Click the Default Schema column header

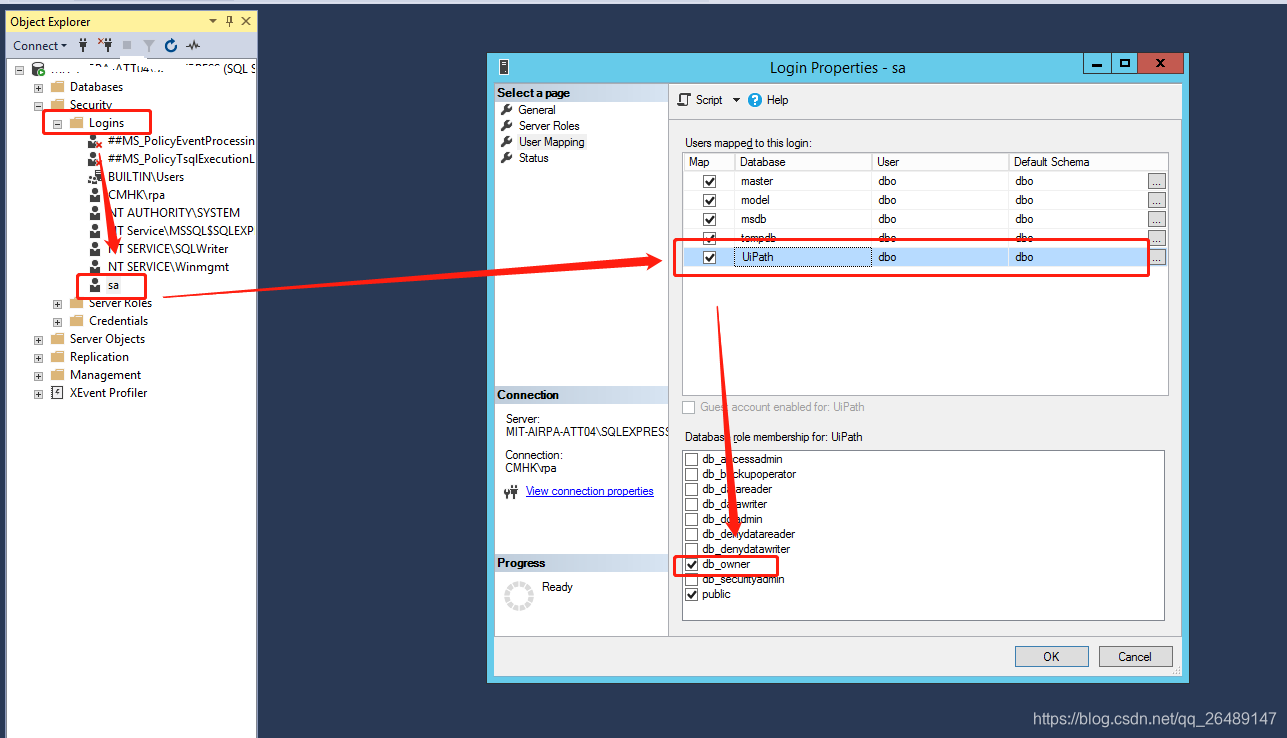pyautogui.click(x=1088, y=162)
